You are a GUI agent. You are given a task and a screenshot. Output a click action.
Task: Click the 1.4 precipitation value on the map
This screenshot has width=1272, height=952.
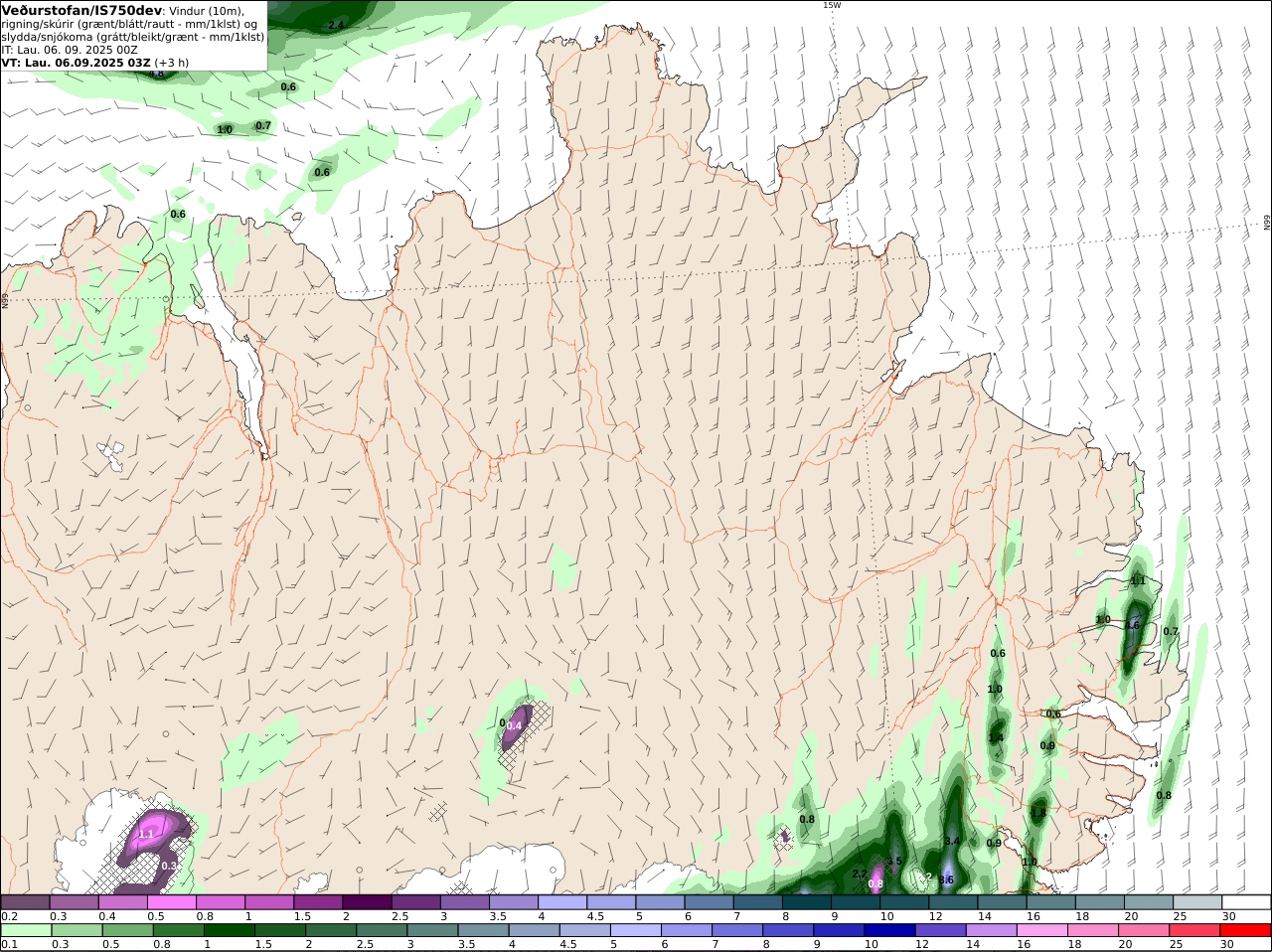pos(996,738)
